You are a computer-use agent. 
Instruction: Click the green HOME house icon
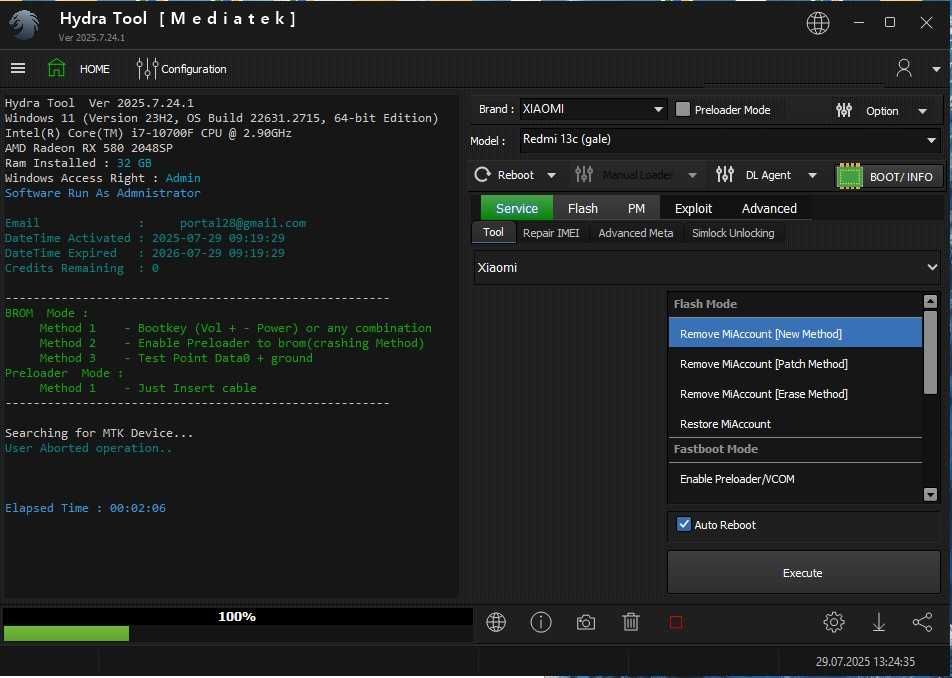[56, 67]
